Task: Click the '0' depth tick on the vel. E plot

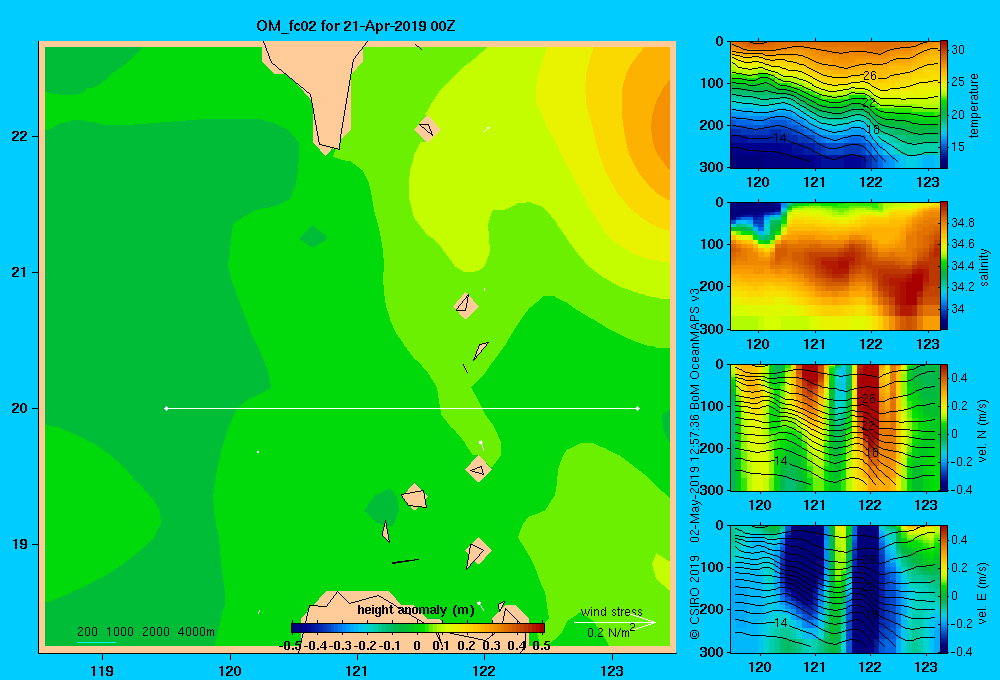Action: click(719, 526)
